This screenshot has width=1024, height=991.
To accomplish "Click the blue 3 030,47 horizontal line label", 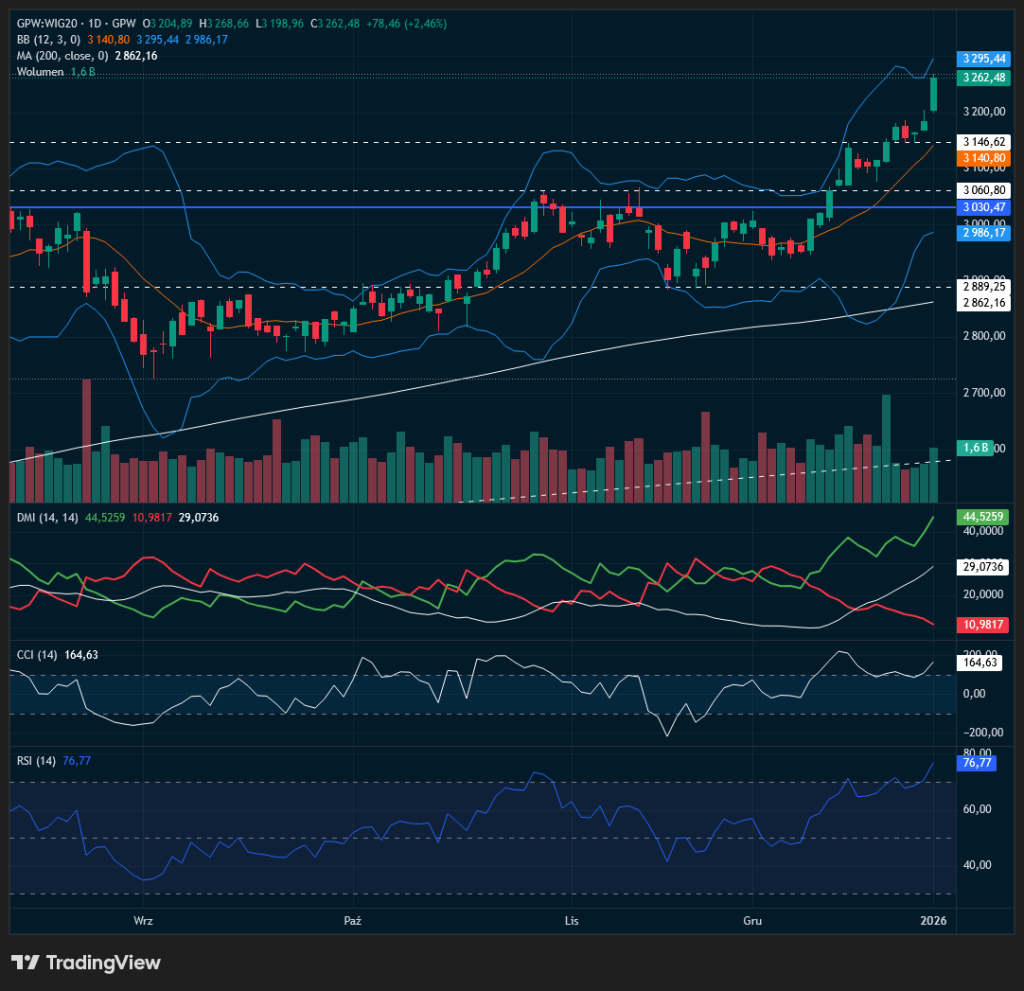I will (983, 207).
